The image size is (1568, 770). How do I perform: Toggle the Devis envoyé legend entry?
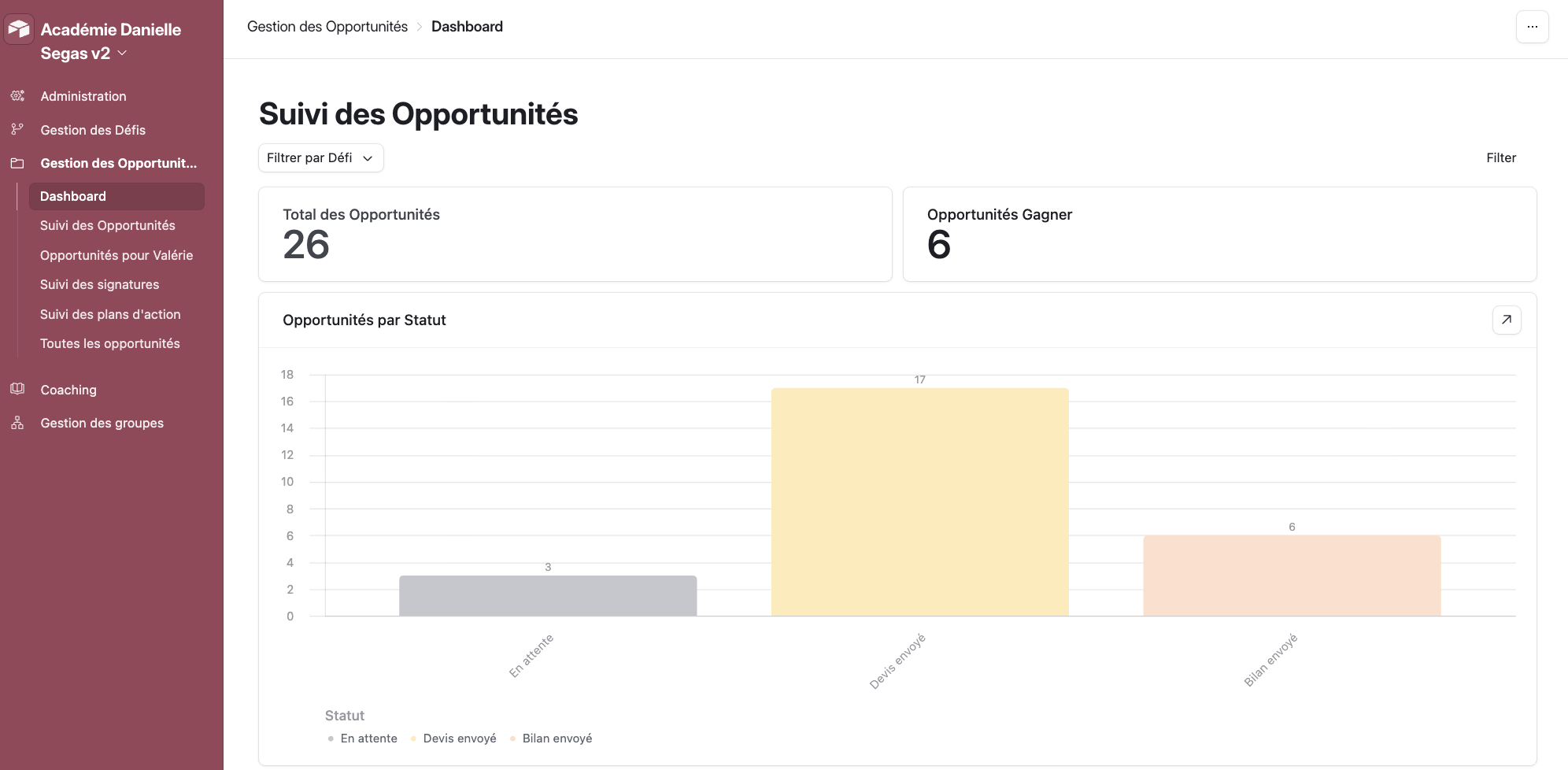(x=459, y=739)
